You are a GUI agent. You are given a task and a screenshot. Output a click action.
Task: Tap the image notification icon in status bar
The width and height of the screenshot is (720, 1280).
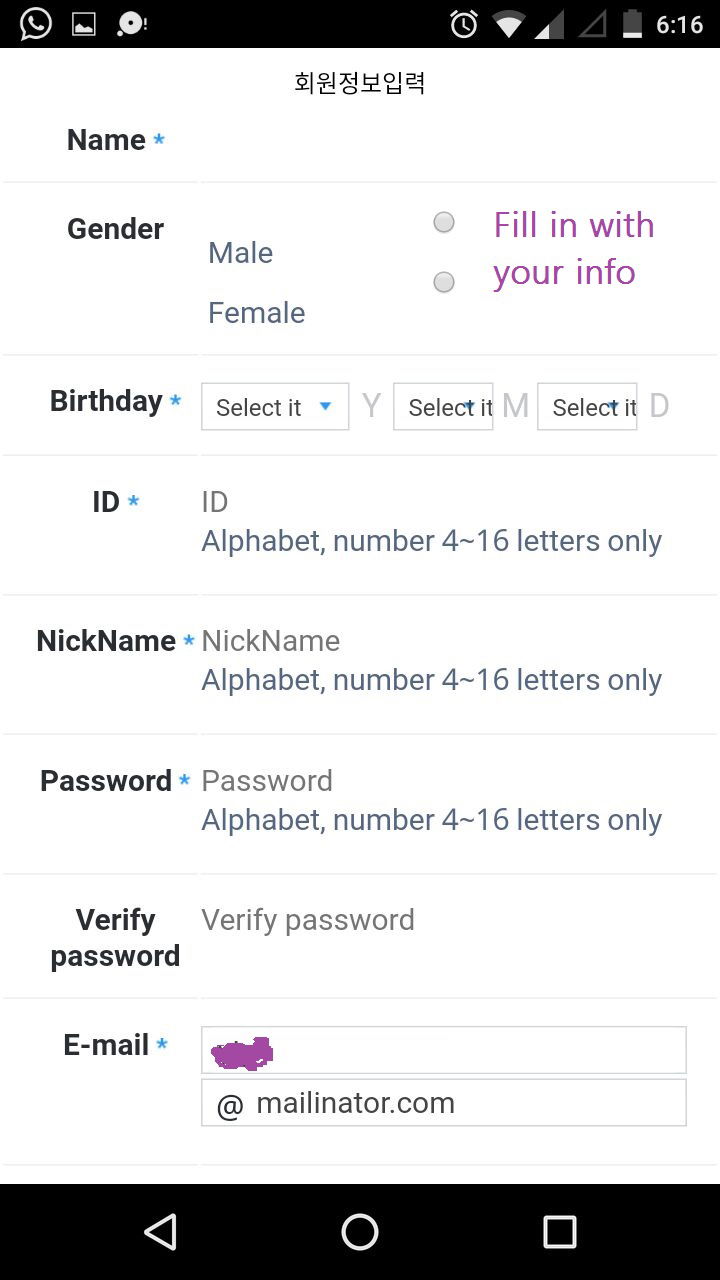(x=84, y=24)
